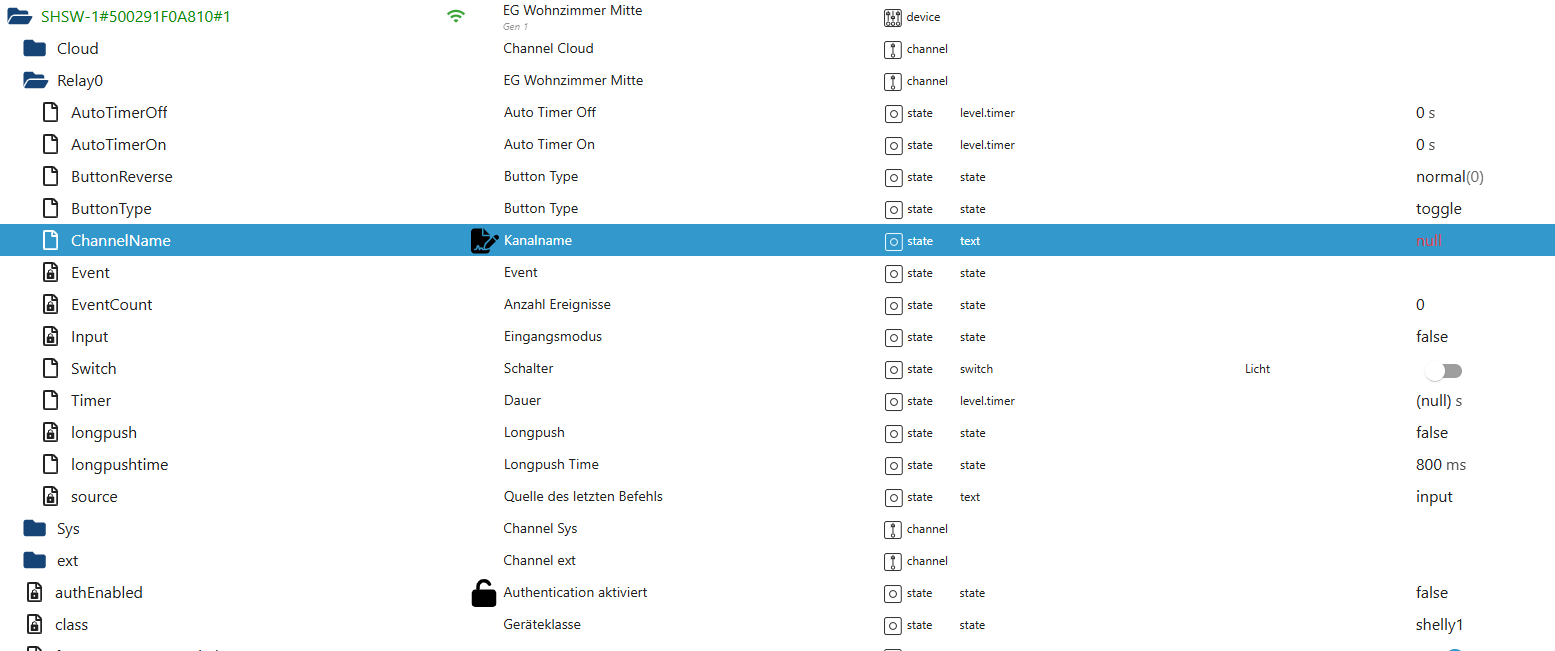Click the file icon of ButtonReverse

[x=51, y=176]
